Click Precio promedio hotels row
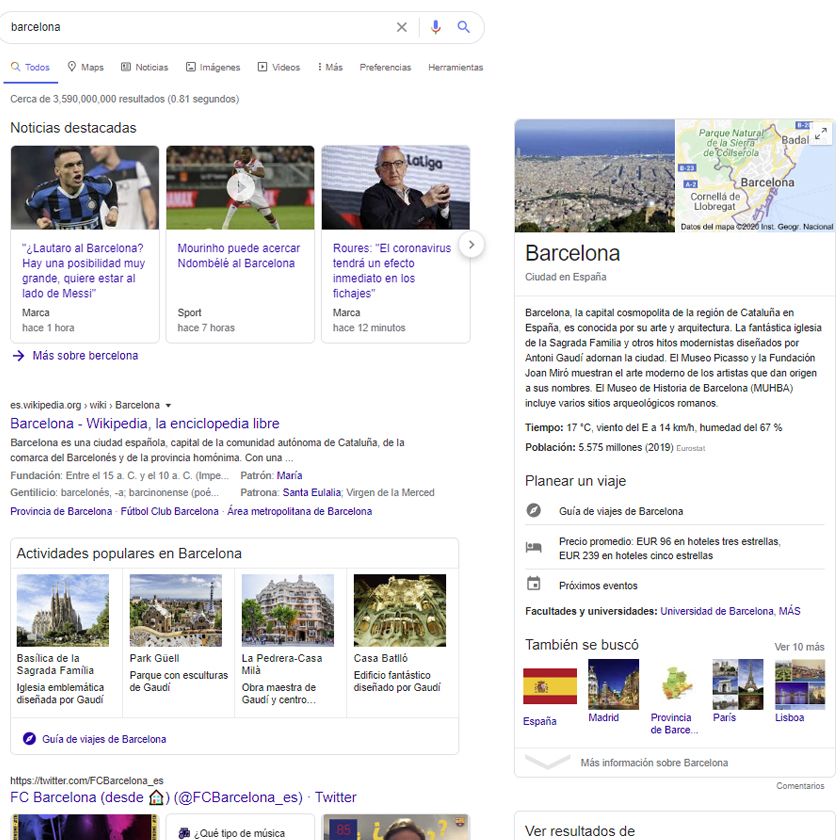Screen dimensions: 840x840 click(674, 548)
